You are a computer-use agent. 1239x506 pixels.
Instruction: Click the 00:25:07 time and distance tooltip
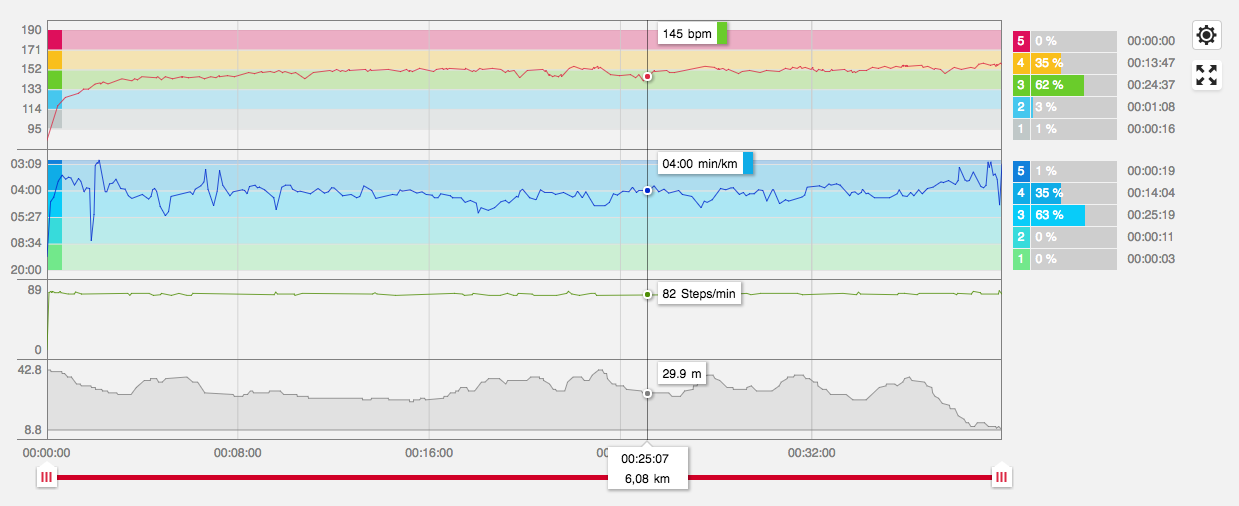[647, 468]
